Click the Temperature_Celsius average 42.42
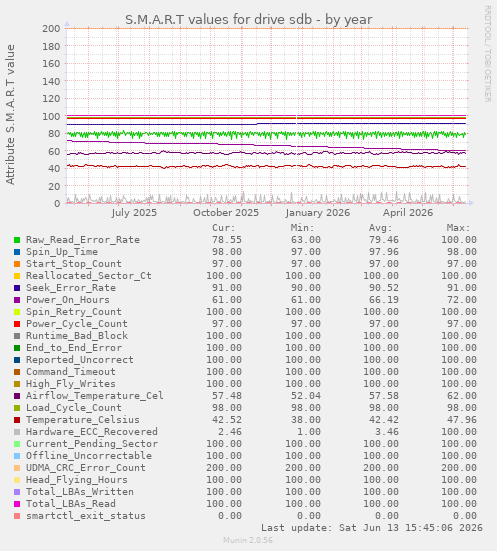This screenshot has width=497, height=551. click(x=383, y=420)
